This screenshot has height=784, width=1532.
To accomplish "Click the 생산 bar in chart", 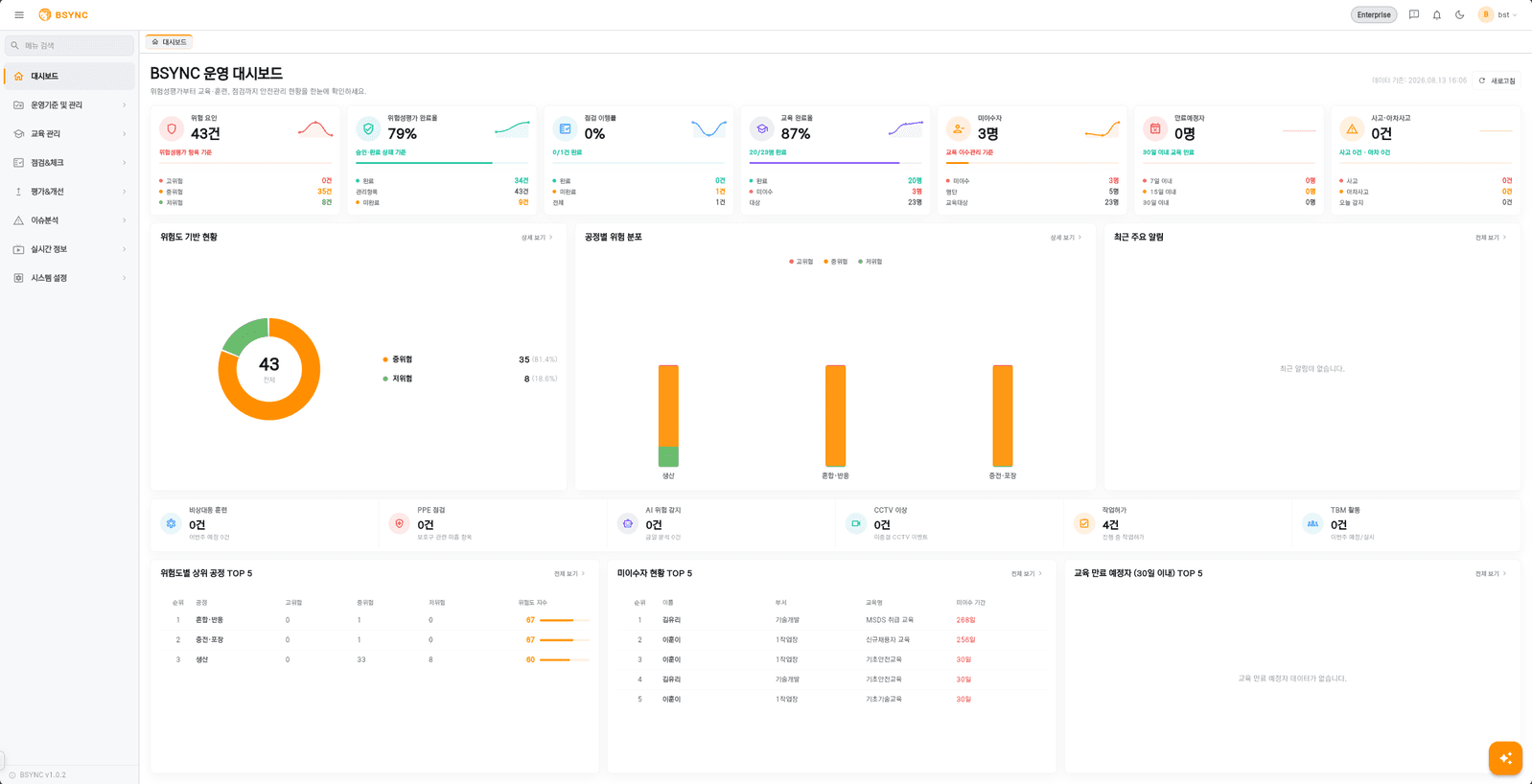I will click(x=668, y=416).
